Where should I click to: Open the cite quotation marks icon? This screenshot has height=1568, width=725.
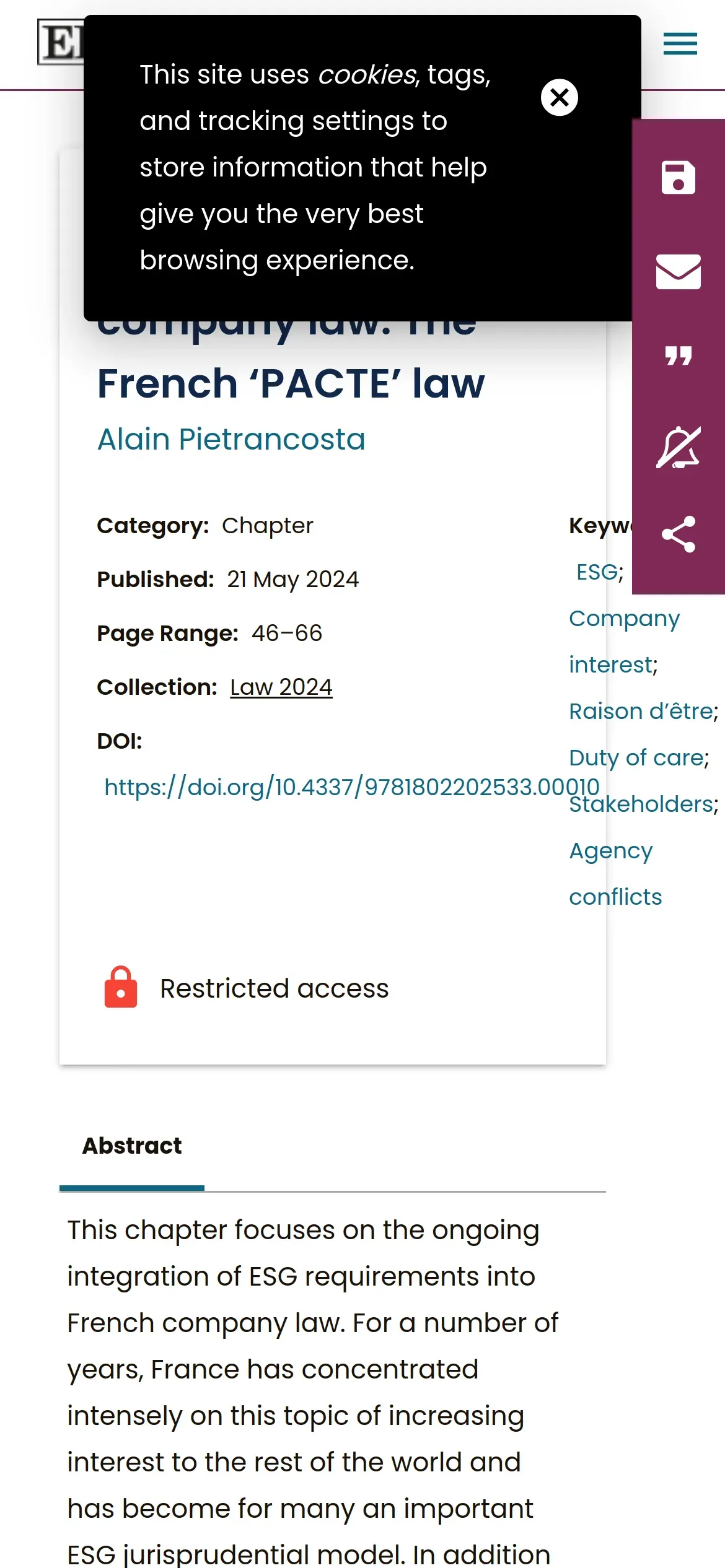(678, 356)
